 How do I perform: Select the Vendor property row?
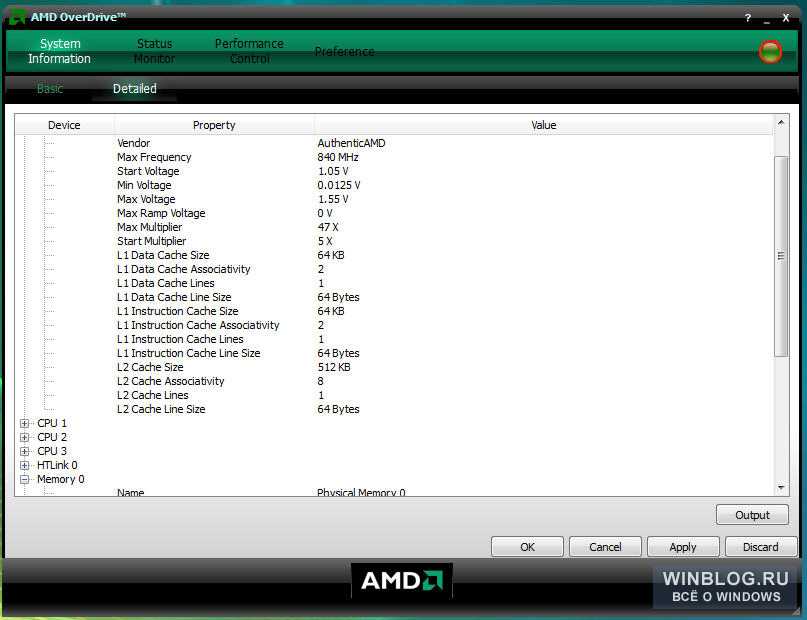(x=134, y=143)
